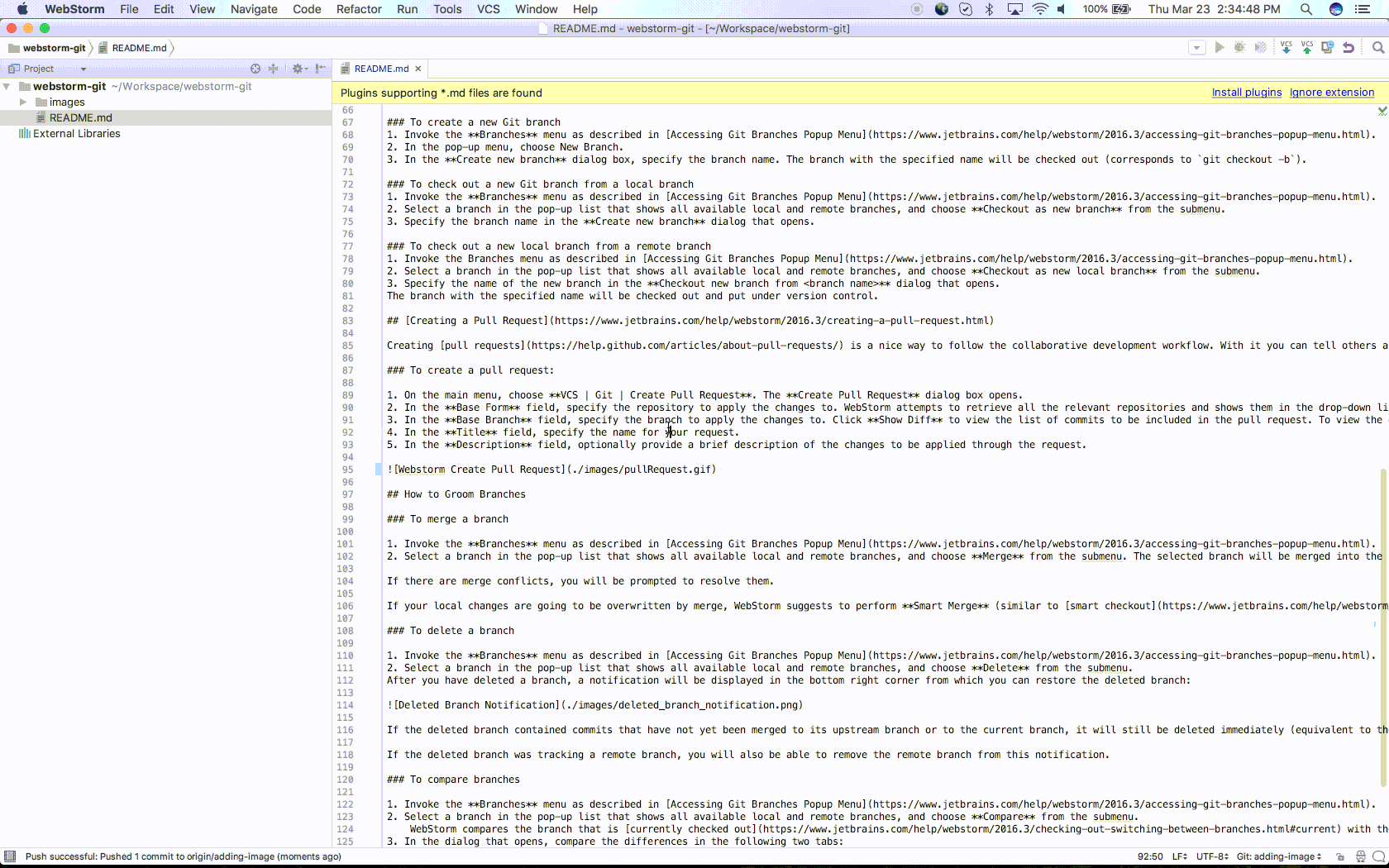The image size is (1389, 868).
Task: Click the '### To compare branches' heading line
Action: click(453, 780)
